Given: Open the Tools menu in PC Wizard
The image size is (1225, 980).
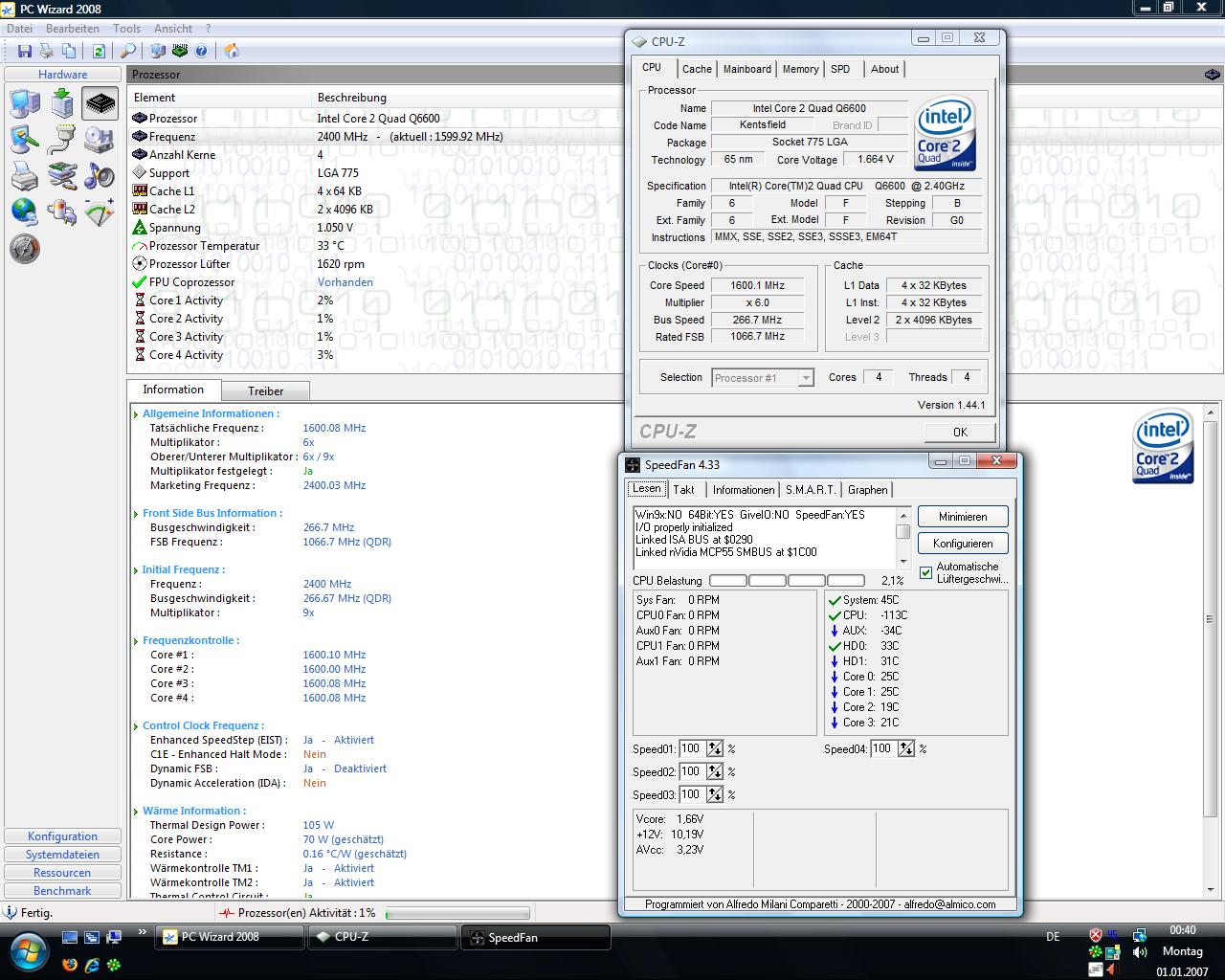Looking at the screenshot, I should coord(126,29).
